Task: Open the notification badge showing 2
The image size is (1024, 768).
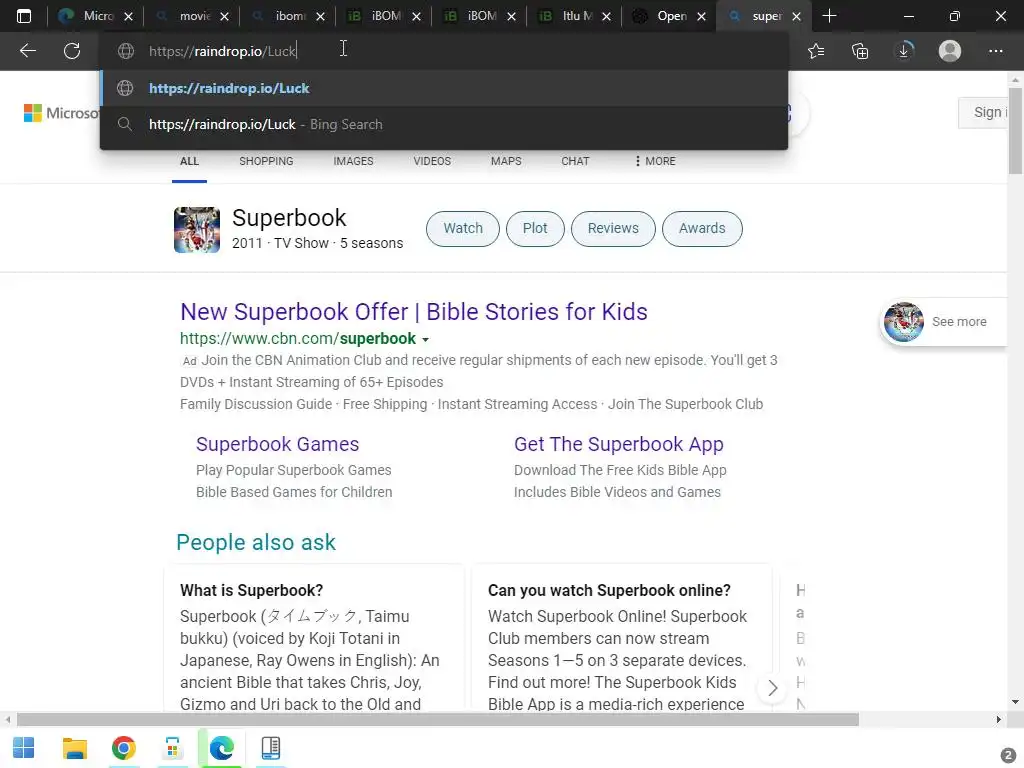Action: (x=1008, y=755)
